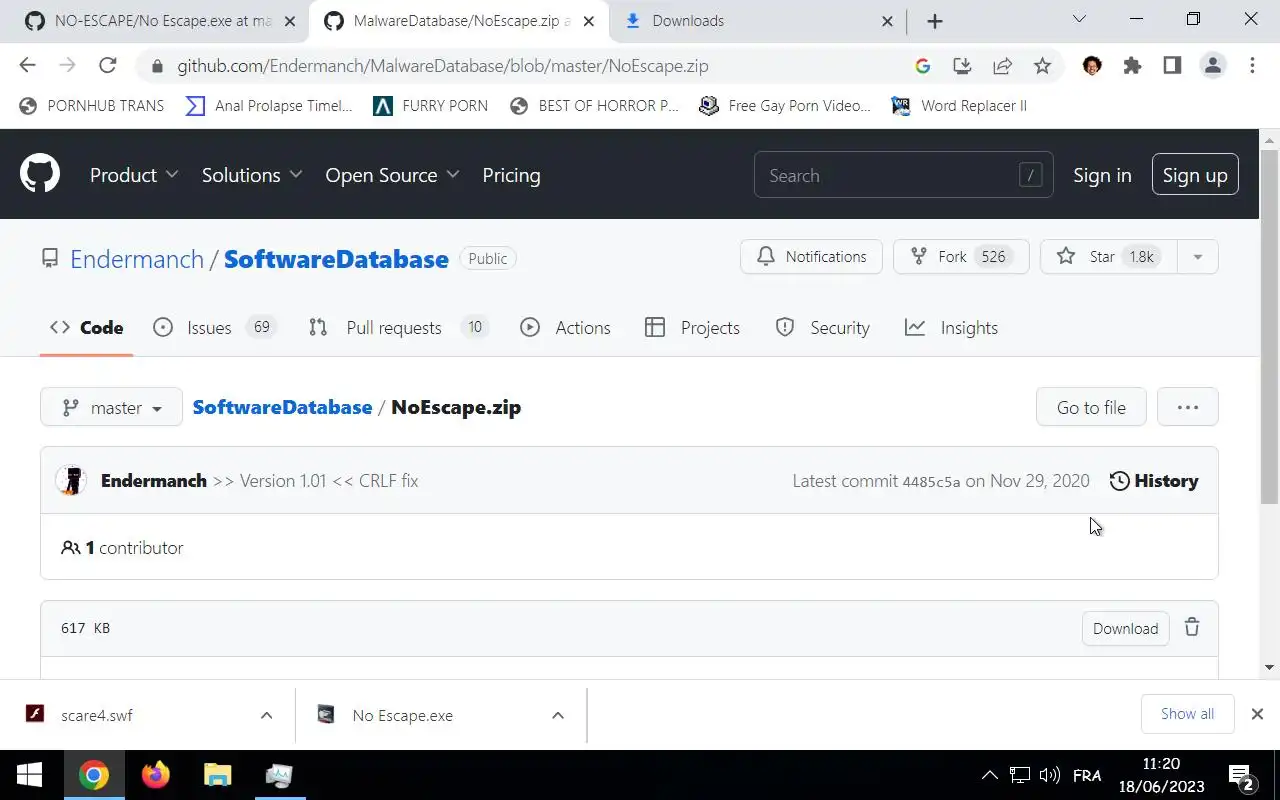The width and height of the screenshot is (1280, 800).
Task: Click the Notifications button
Action: pos(811,257)
